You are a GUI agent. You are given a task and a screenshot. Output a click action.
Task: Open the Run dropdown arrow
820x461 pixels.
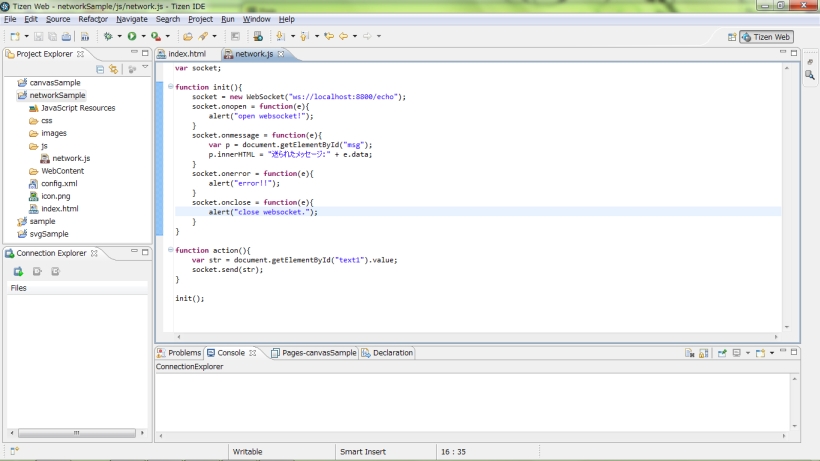[143, 37]
